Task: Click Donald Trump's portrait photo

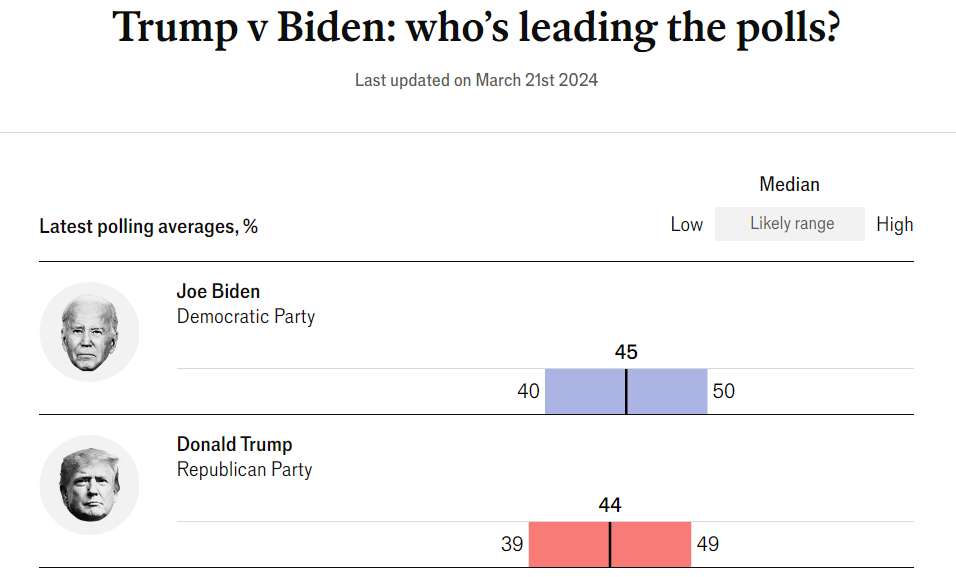Action: (x=89, y=485)
